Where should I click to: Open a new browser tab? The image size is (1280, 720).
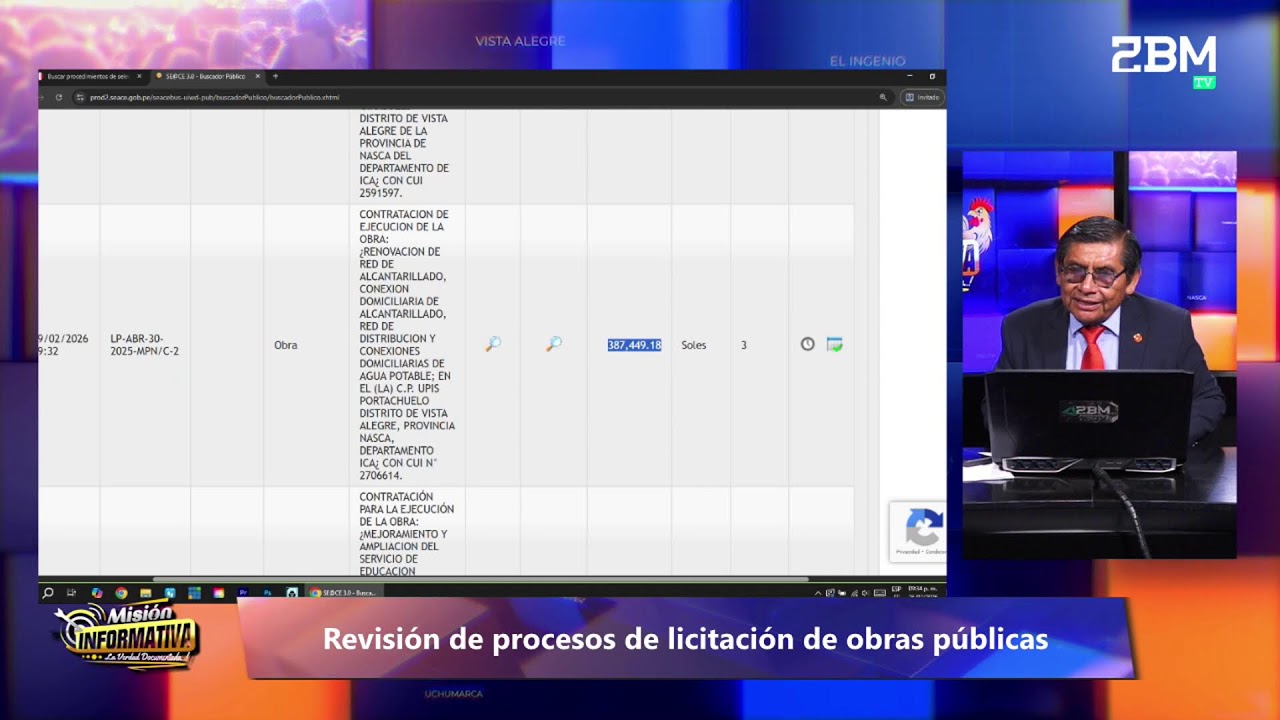click(275, 76)
